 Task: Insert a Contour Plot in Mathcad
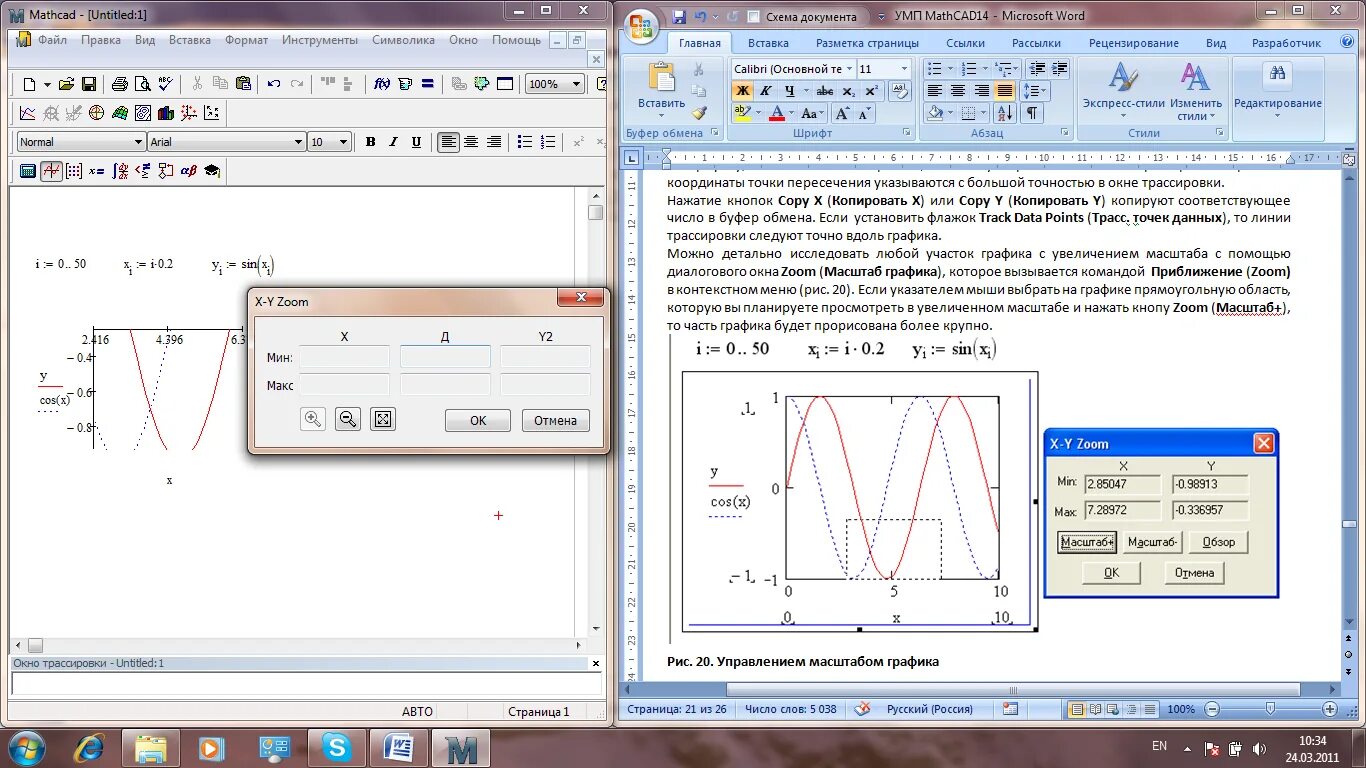coord(142,113)
